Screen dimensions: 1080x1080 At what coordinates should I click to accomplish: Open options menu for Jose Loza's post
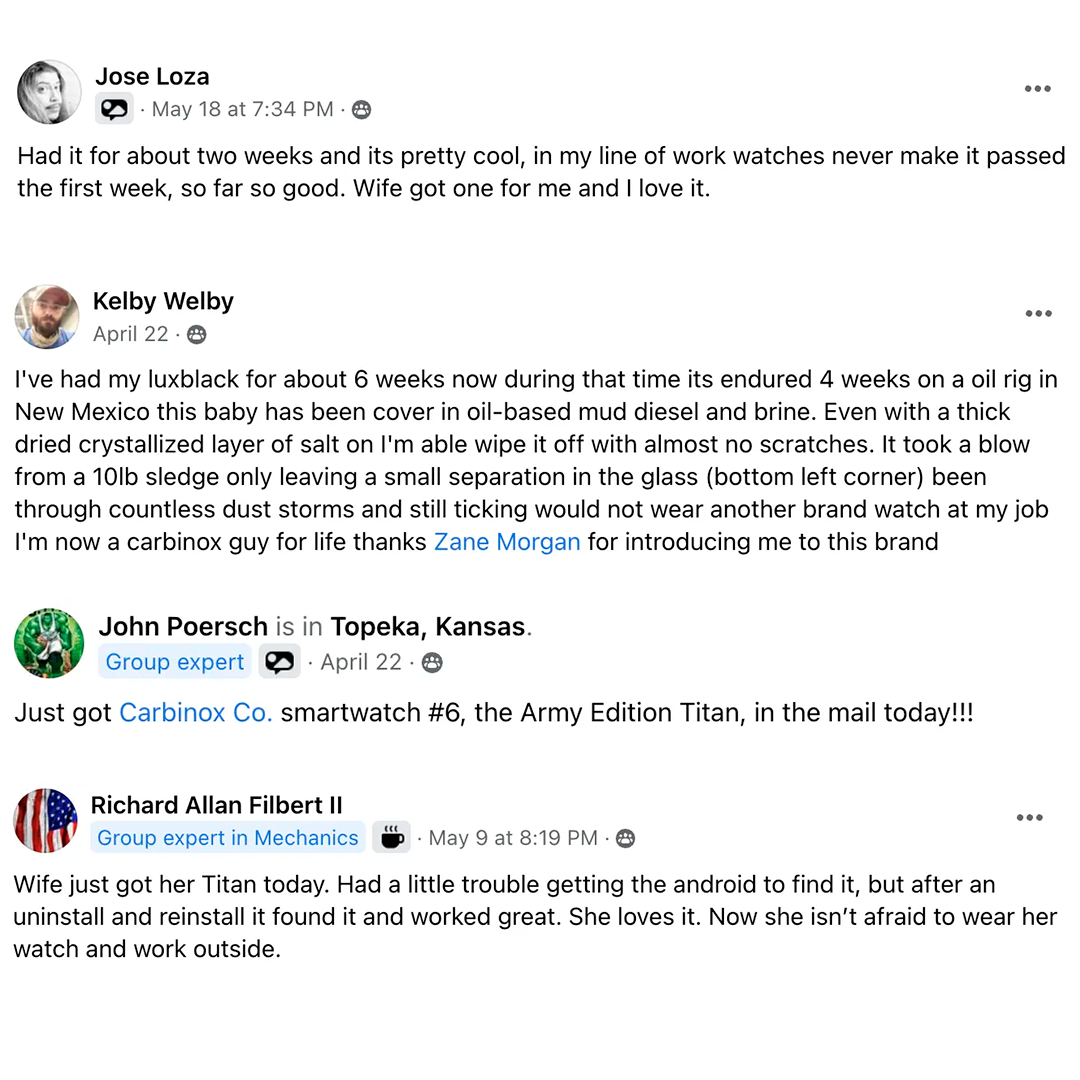pos(1038,89)
